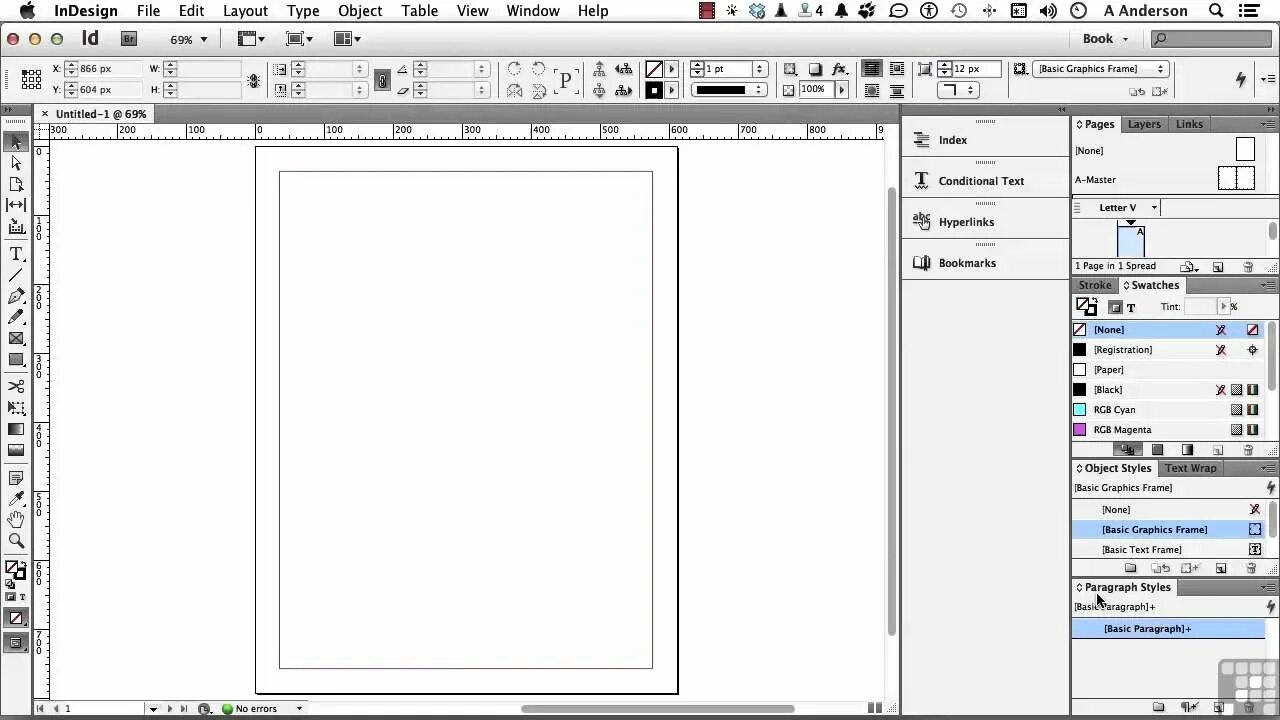Delete the selected swatch with trash icon
The width and height of the screenshot is (1280, 720).
1248,450
